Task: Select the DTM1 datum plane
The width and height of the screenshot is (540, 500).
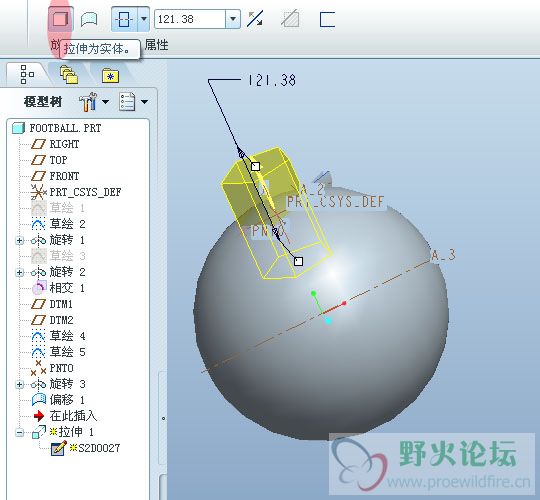Action: click(61, 304)
